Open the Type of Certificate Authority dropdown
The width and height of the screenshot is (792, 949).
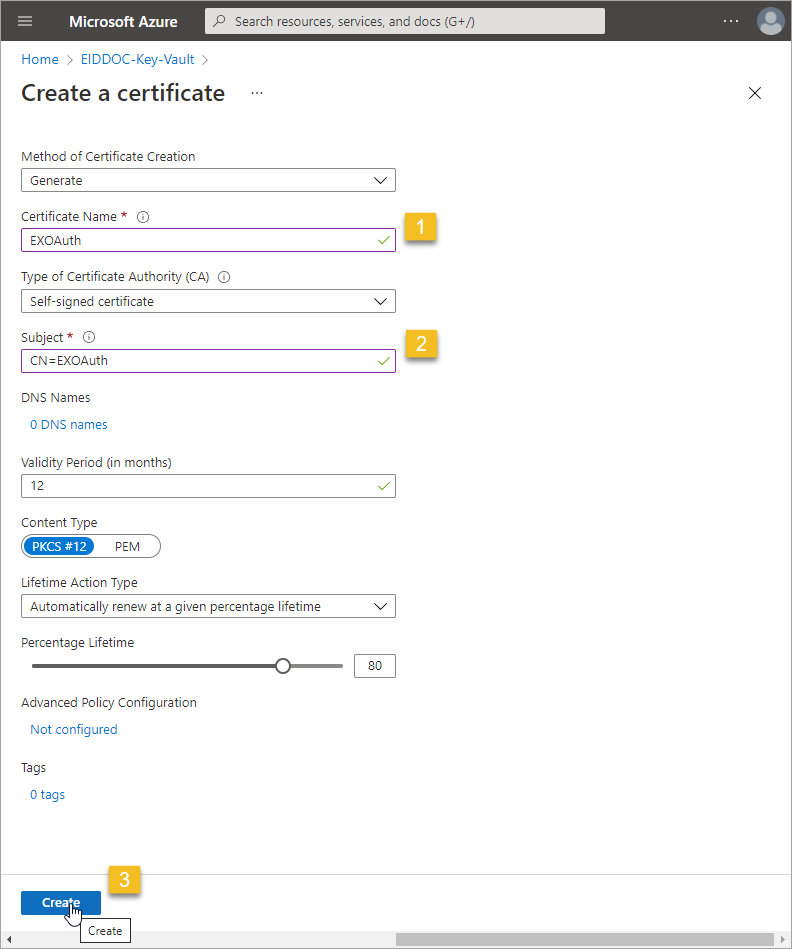coord(208,301)
